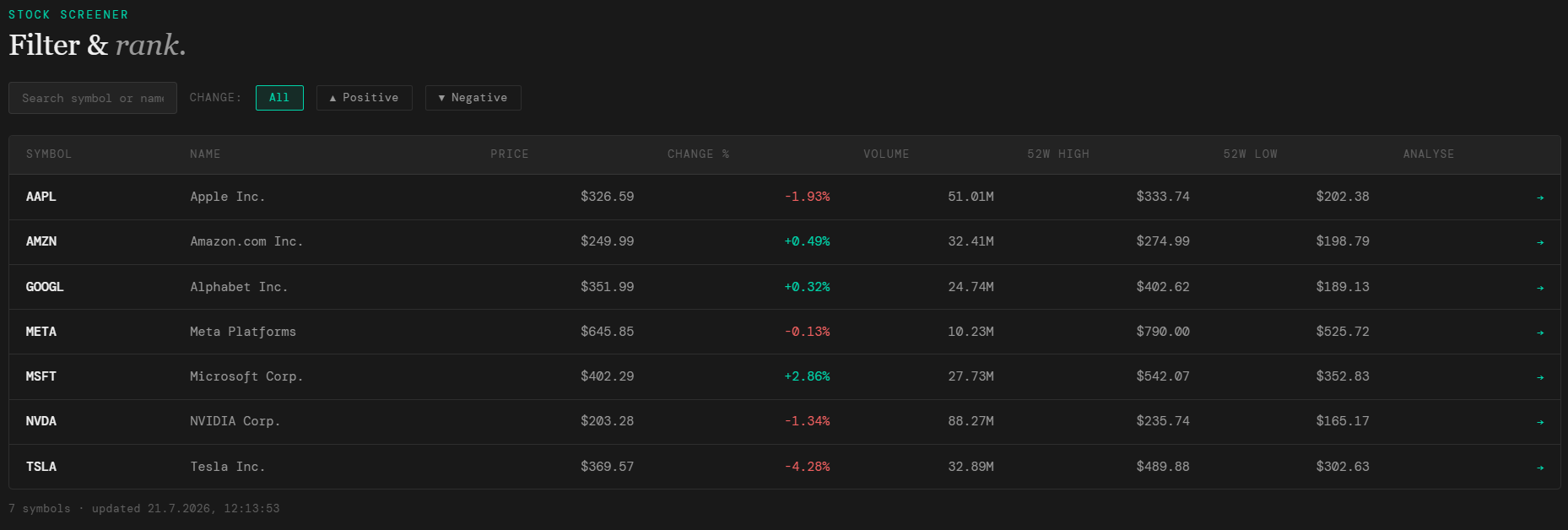The image size is (1568, 530).
Task: Open analysis arrow for AMZN row
Action: tap(1540, 242)
